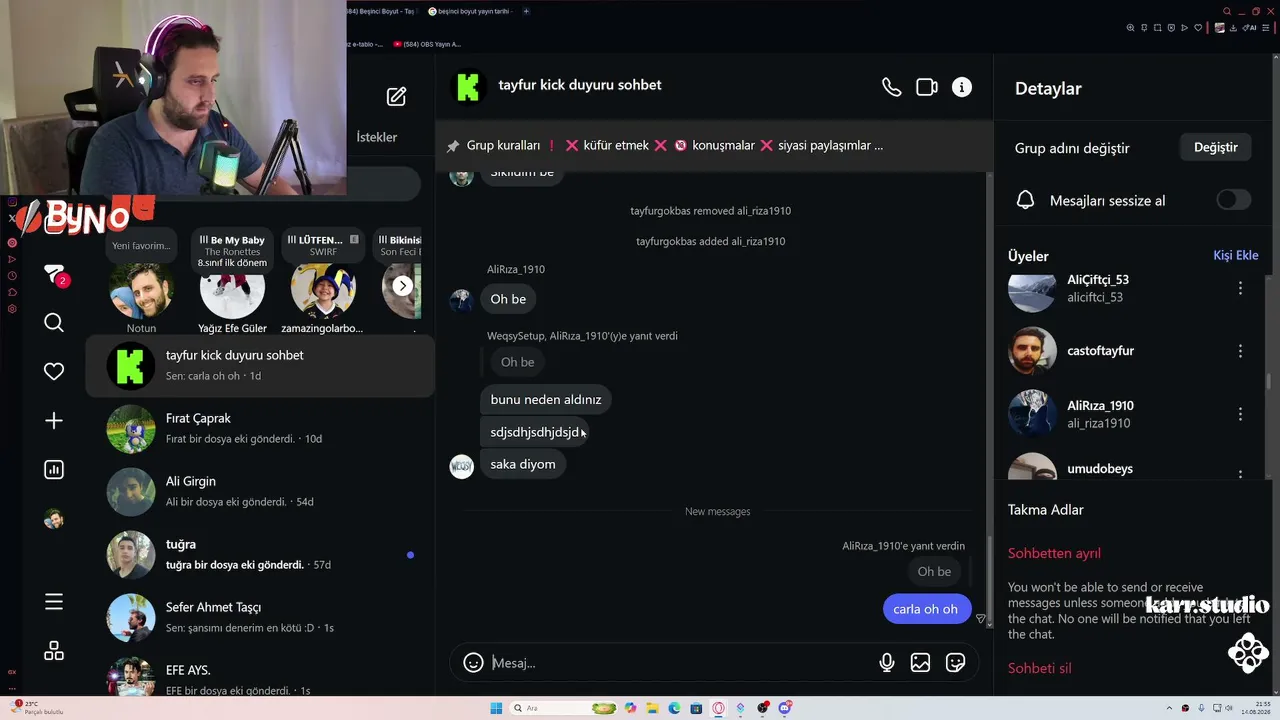Switch to the beşinci boyut yayın tarihi browser tab
The image size is (1280, 720).
(x=470, y=11)
